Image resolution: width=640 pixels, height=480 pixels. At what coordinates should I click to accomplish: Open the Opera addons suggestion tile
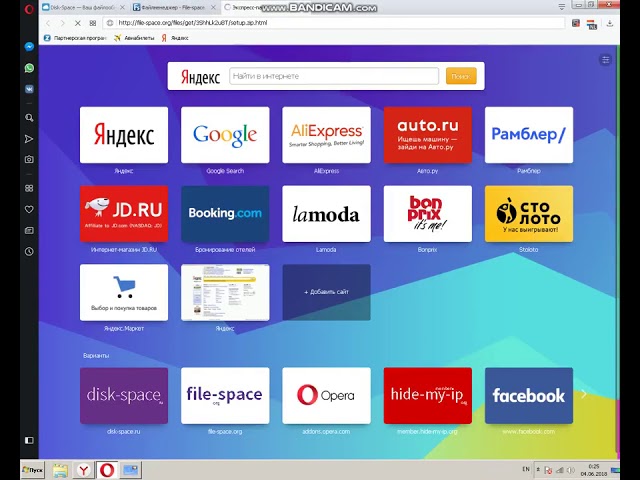click(x=326, y=396)
